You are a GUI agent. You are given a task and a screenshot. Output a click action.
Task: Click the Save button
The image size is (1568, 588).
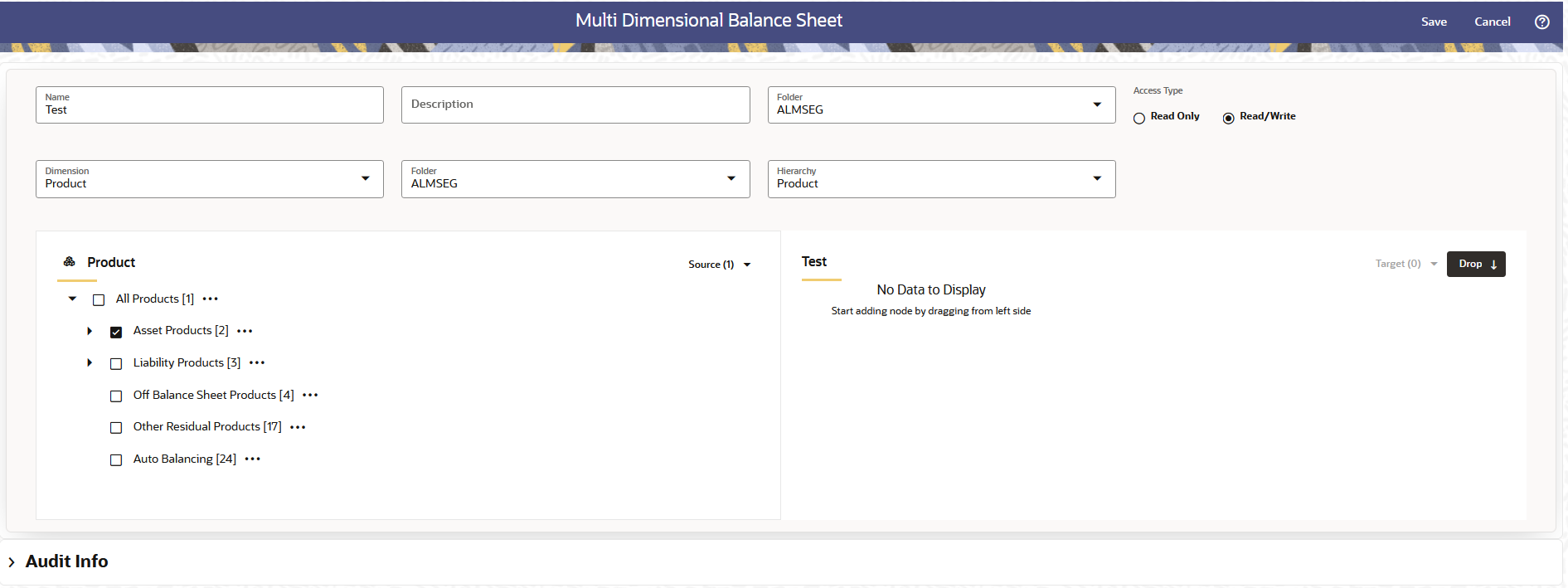(x=1434, y=22)
